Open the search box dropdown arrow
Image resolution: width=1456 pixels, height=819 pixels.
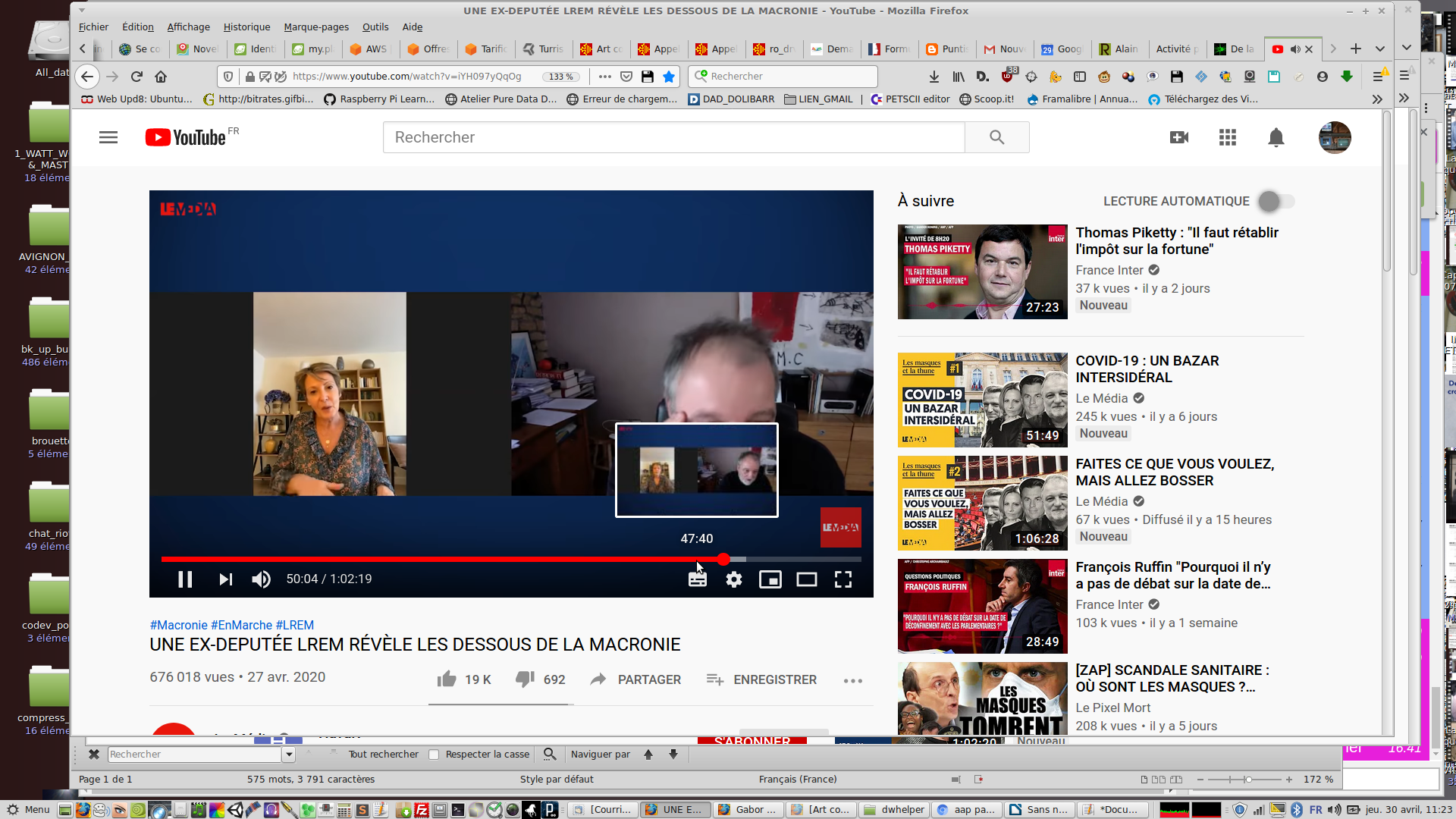click(288, 755)
